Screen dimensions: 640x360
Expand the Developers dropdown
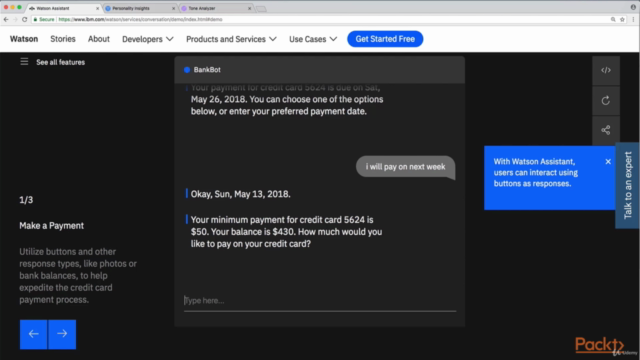[x=148, y=39]
